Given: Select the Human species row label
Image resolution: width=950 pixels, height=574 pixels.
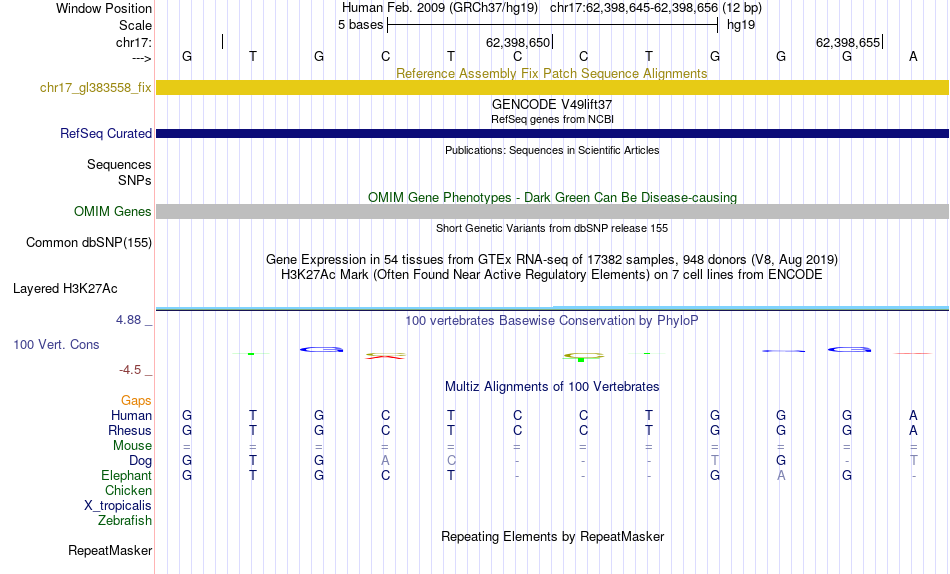Looking at the screenshot, I should tap(131, 416).
